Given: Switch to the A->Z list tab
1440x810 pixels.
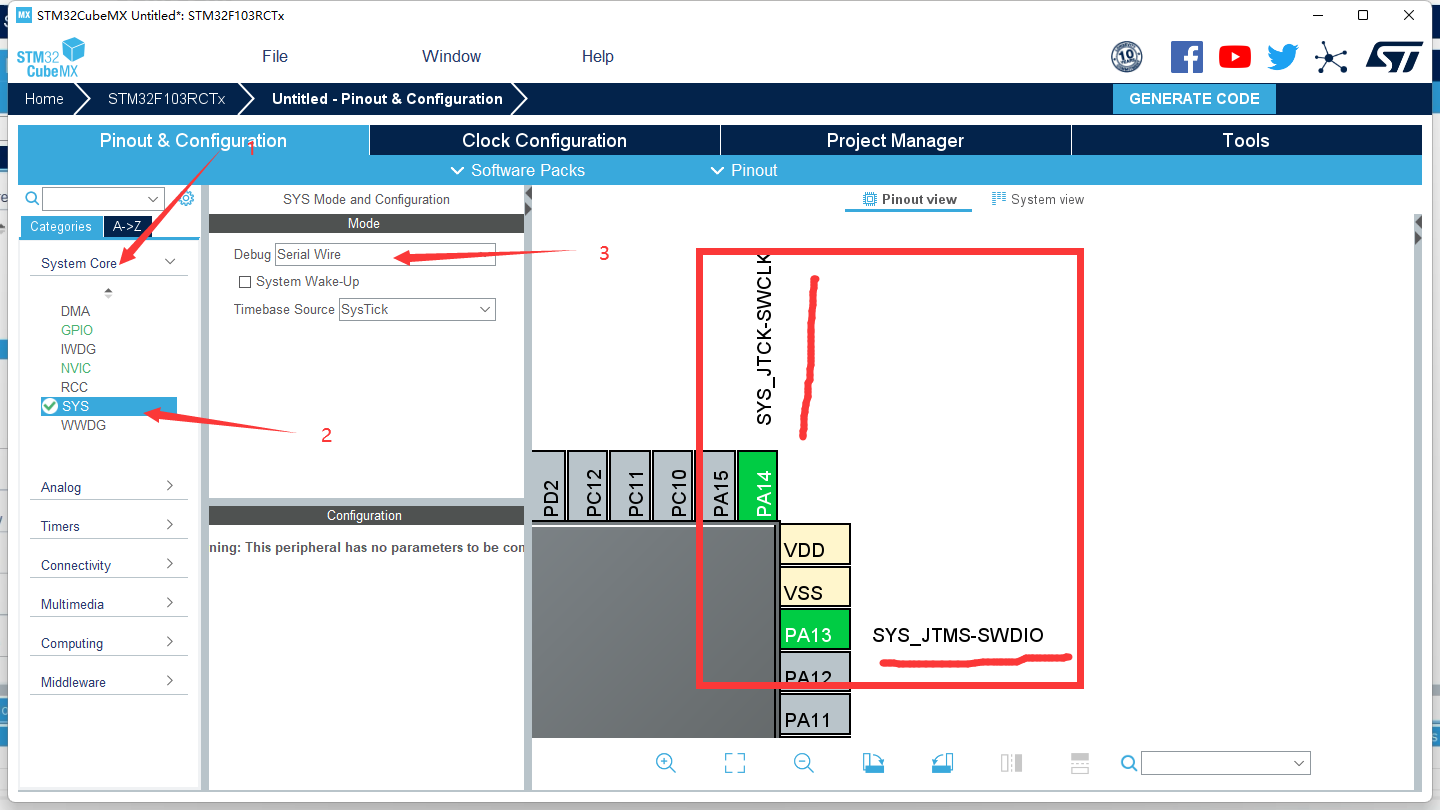Looking at the screenshot, I should [127, 226].
